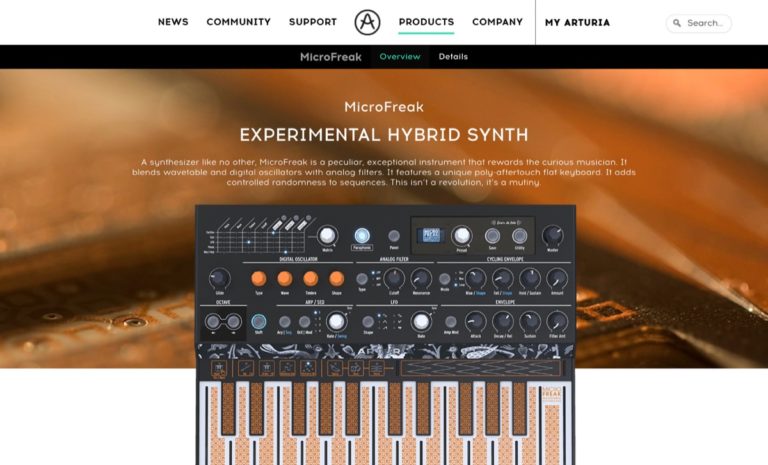Click the small OLED display screen
The width and height of the screenshot is (768, 465).
pyautogui.click(x=431, y=235)
